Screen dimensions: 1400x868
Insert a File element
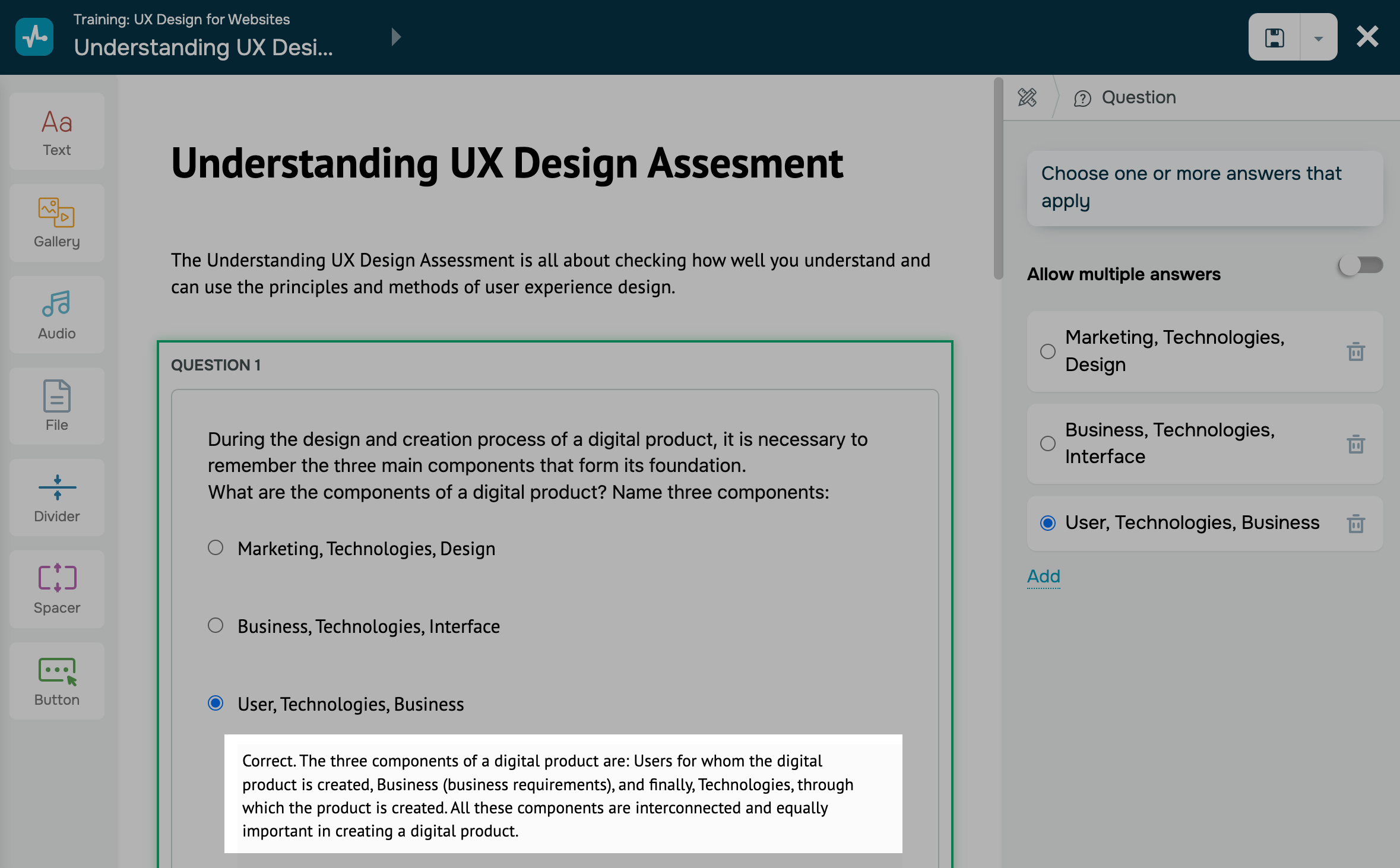click(57, 406)
